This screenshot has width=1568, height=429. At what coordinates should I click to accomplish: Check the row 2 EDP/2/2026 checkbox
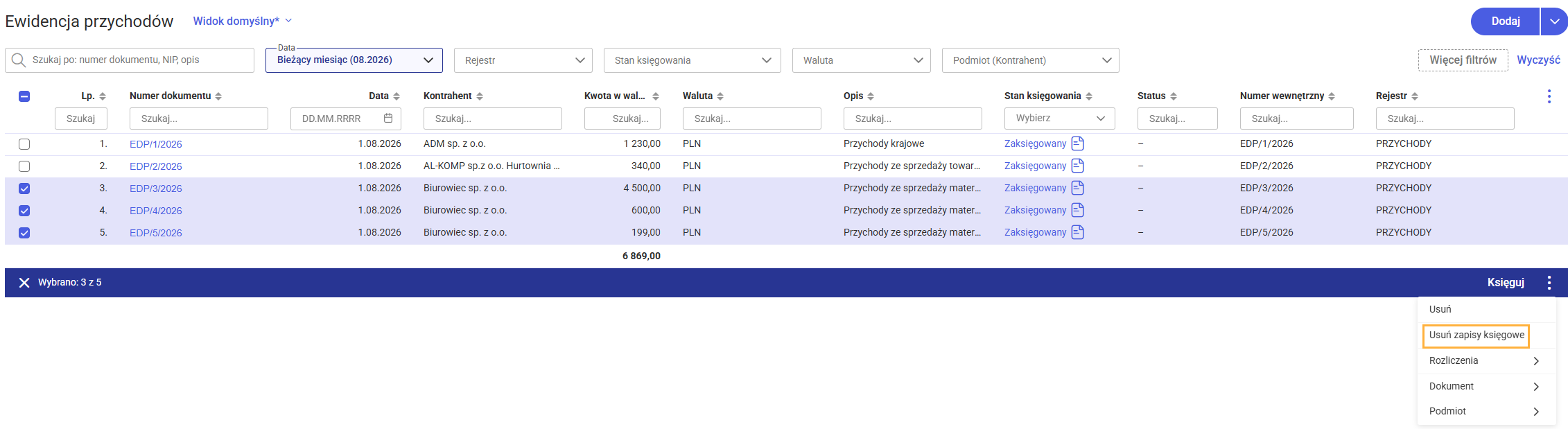tap(24, 166)
